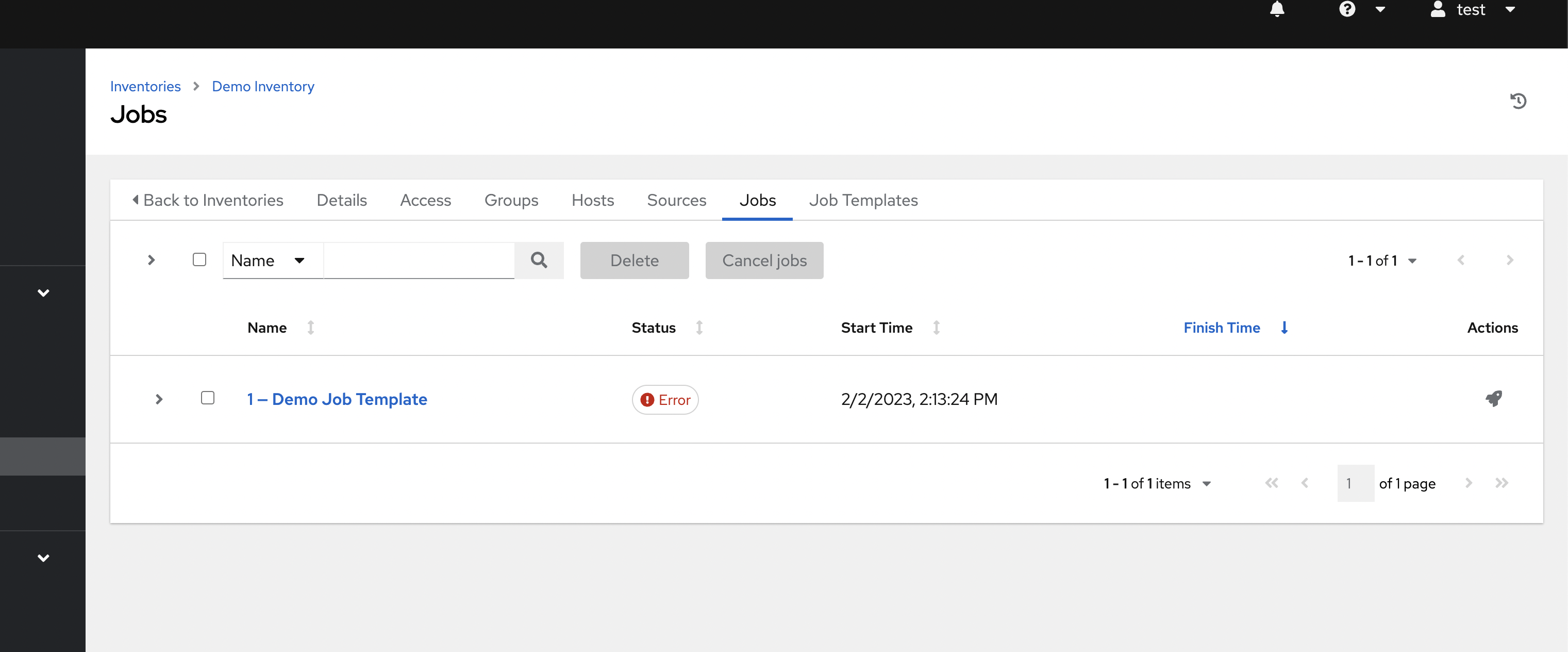Viewport: 1568px width, 652px height.
Task: Sort the Start Time column
Action: (x=936, y=328)
